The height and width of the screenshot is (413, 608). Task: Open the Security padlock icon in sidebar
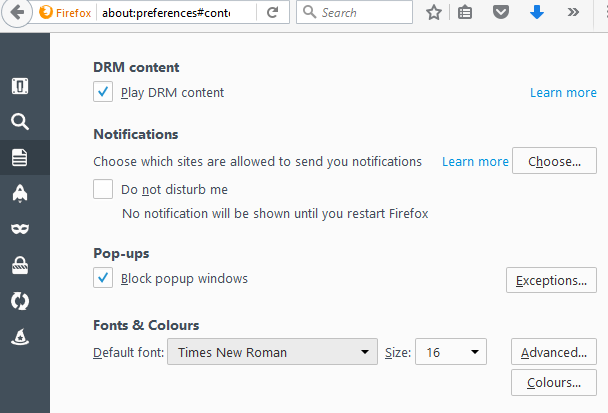20,265
